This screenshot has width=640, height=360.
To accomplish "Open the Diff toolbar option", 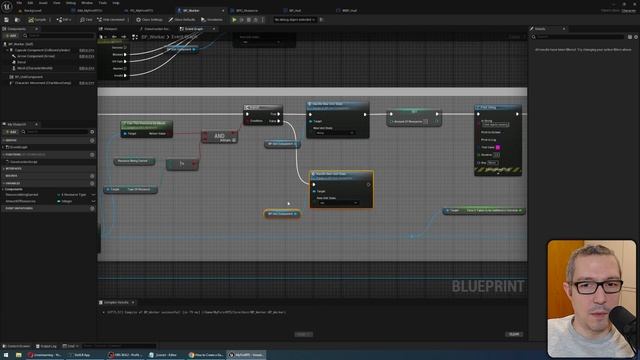I will click(64, 20).
